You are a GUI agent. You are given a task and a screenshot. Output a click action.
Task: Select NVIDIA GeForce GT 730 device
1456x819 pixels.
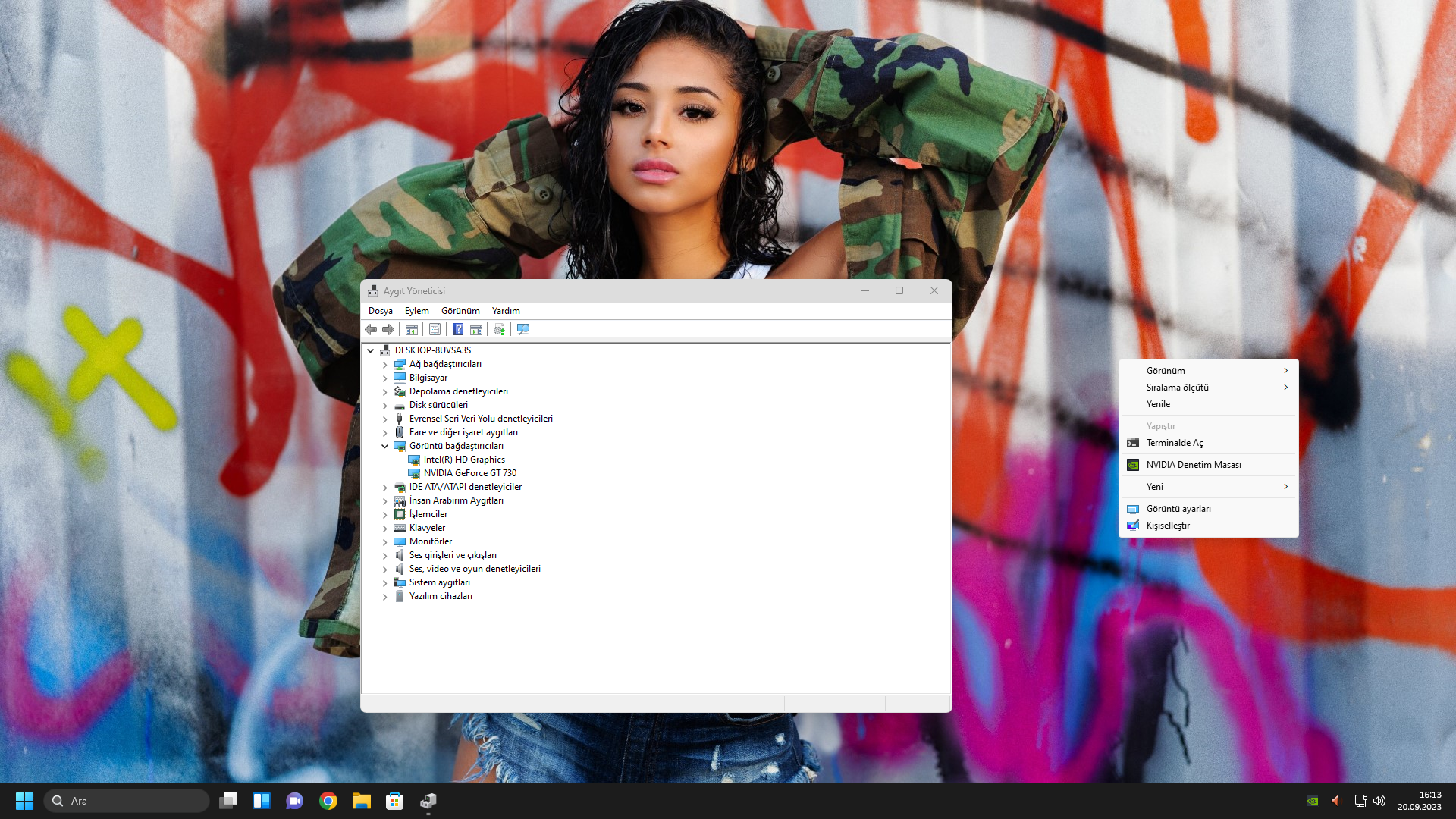(x=469, y=473)
